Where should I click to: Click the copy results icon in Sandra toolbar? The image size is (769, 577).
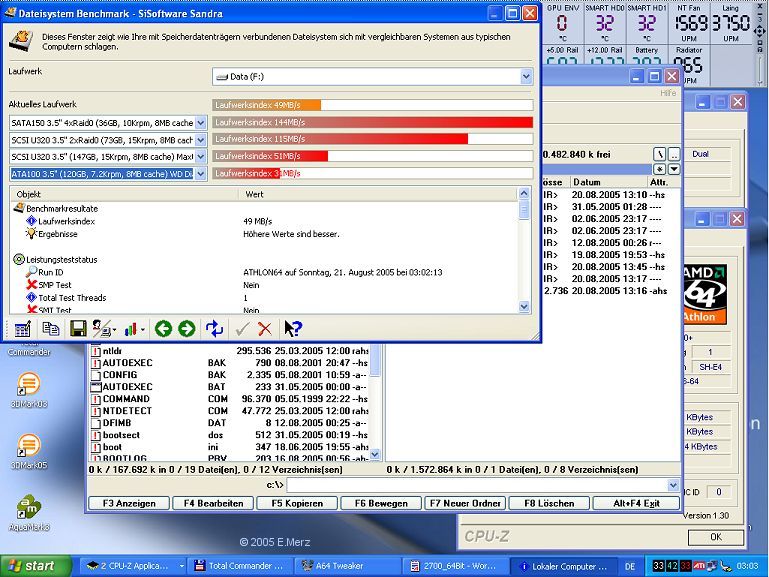(x=51, y=329)
